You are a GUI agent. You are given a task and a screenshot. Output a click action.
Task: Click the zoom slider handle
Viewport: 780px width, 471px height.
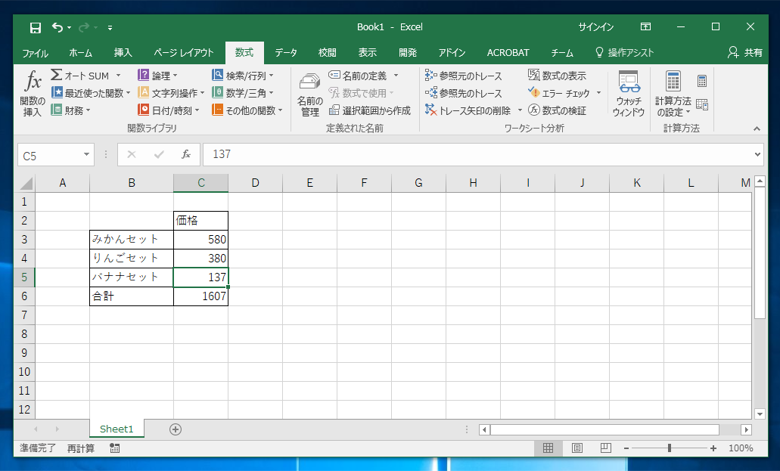click(x=670, y=448)
